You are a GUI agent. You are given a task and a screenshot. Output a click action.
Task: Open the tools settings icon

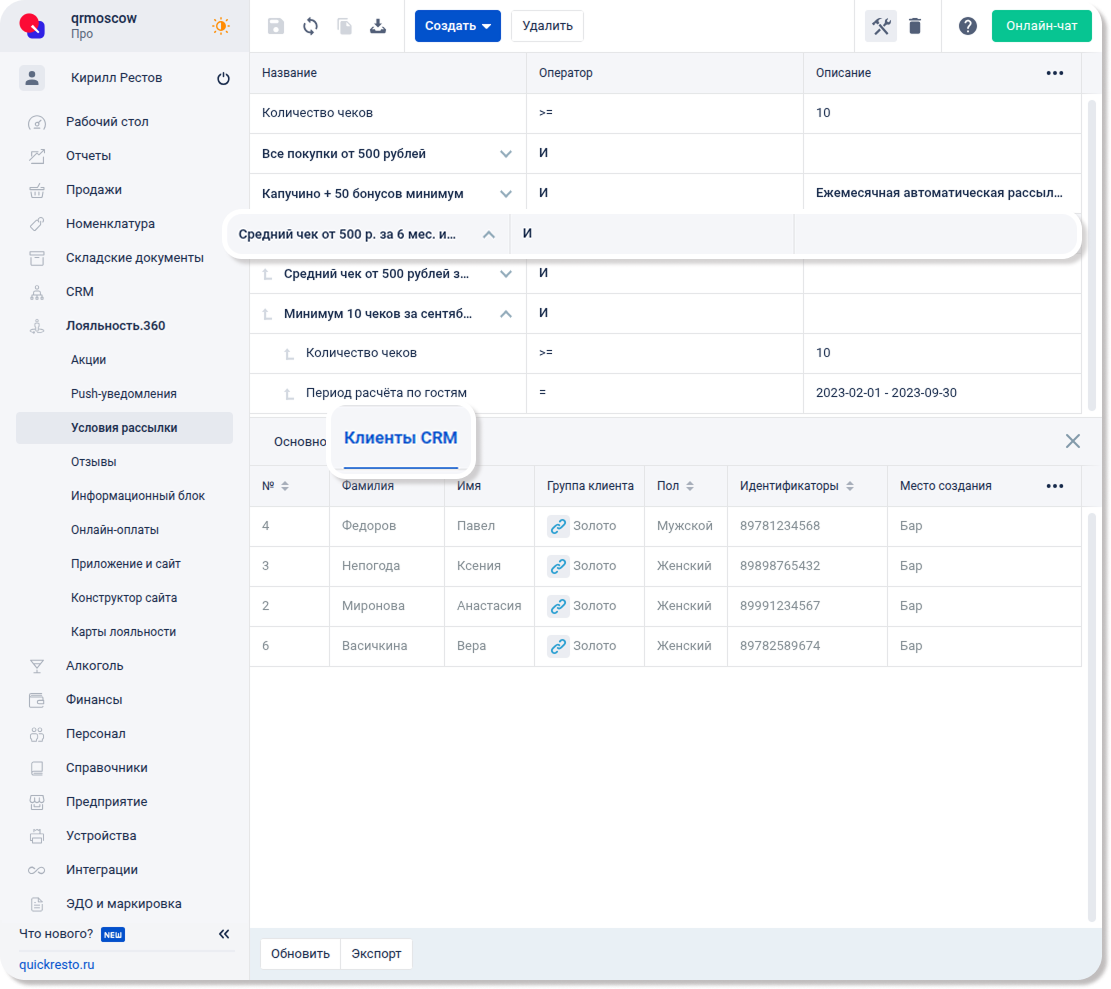point(881,27)
